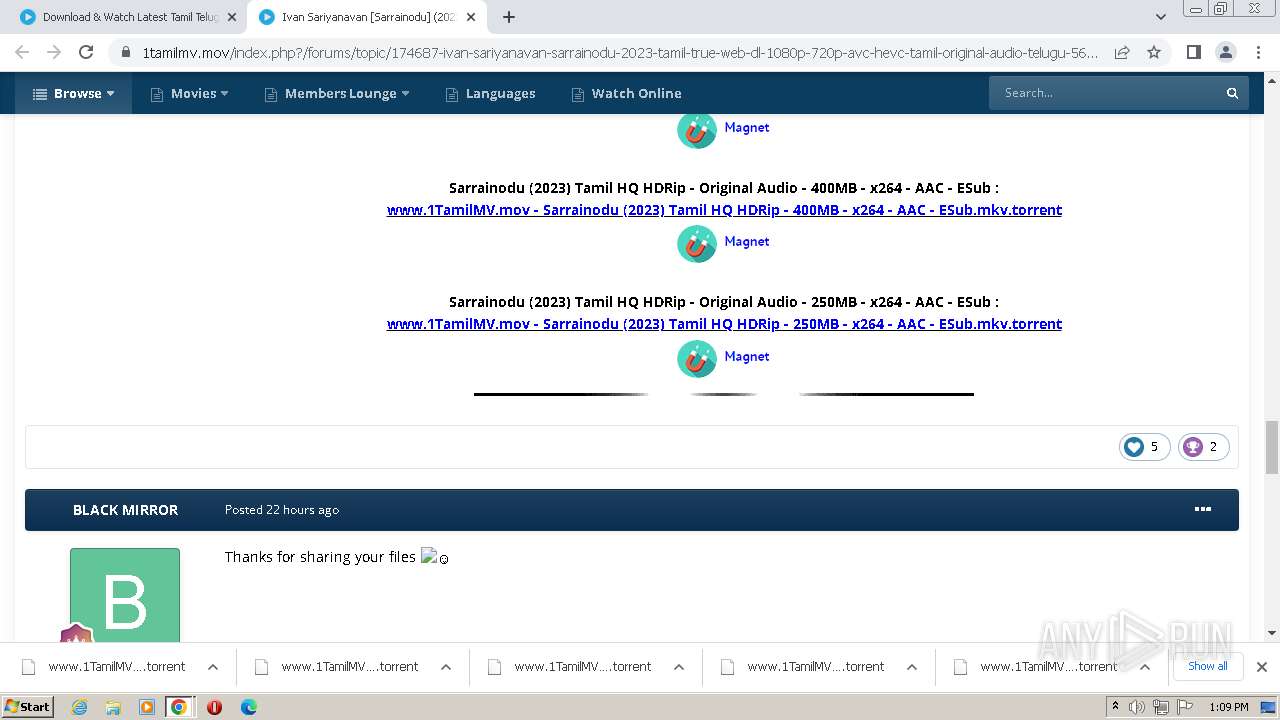Open the Chrome three-dot menu
This screenshot has height=720, width=1280.
tap(1259, 52)
